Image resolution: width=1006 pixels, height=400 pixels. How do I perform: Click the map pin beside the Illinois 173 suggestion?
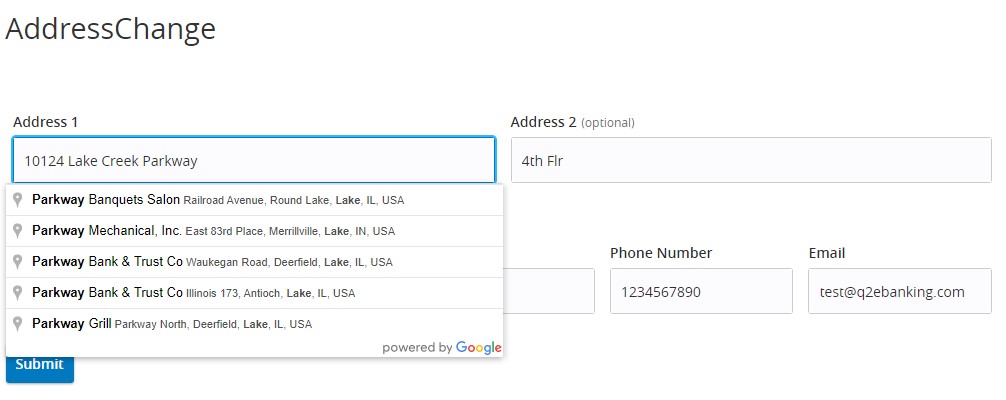(x=18, y=293)
